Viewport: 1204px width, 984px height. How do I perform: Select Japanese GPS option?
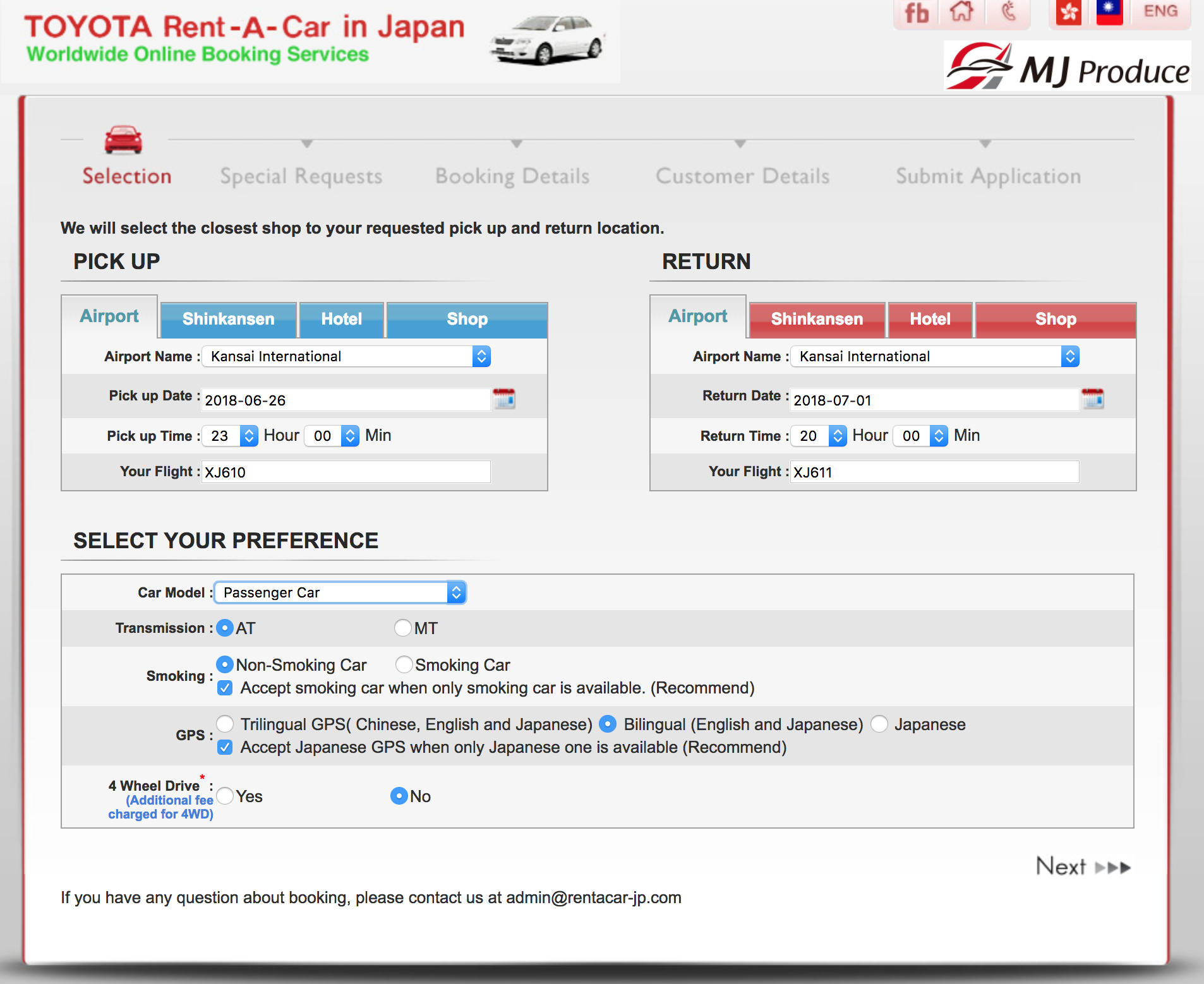(879, 724)
